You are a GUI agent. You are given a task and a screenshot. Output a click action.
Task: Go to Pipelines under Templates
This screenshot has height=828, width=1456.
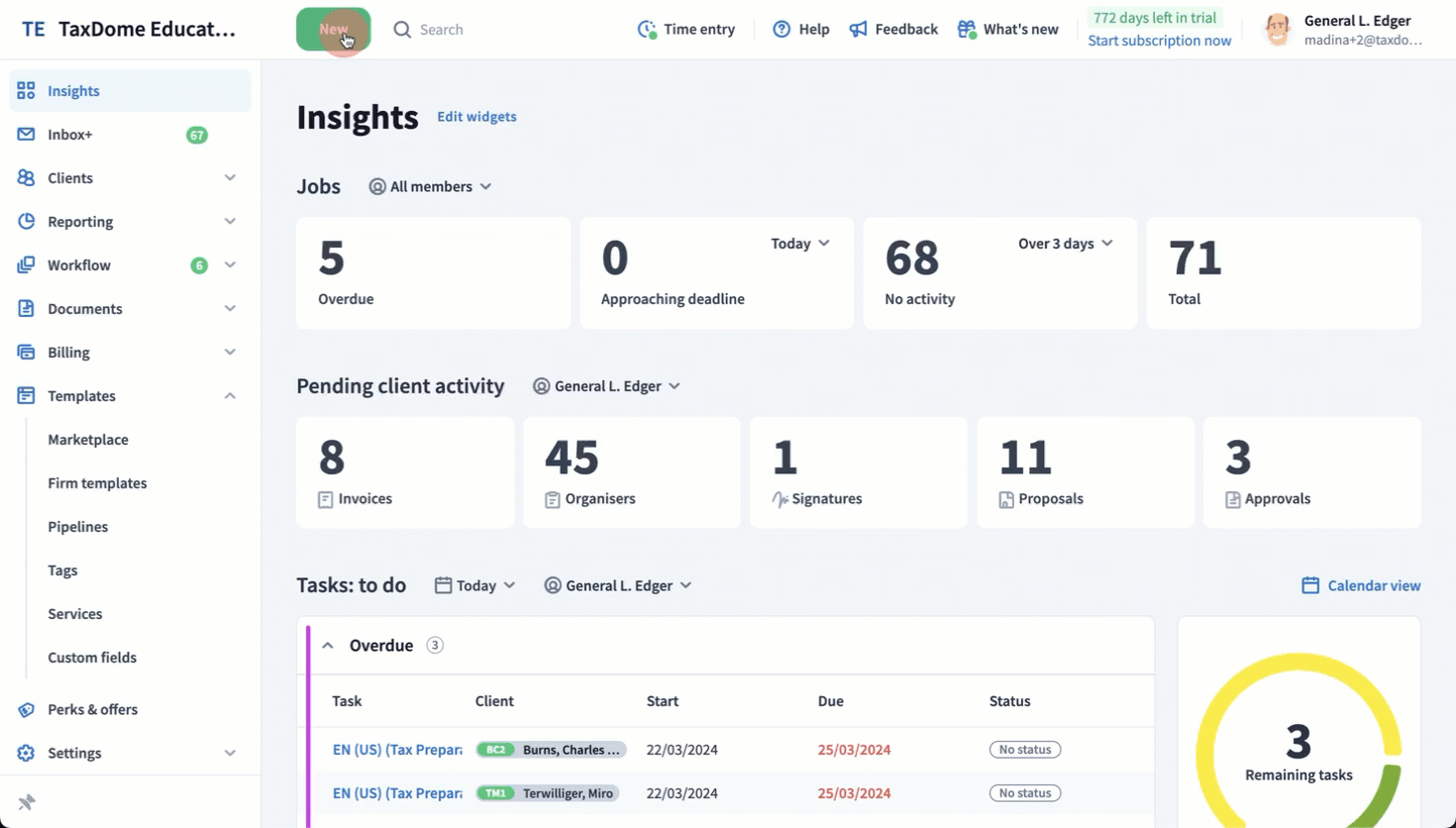coord(77,527)
